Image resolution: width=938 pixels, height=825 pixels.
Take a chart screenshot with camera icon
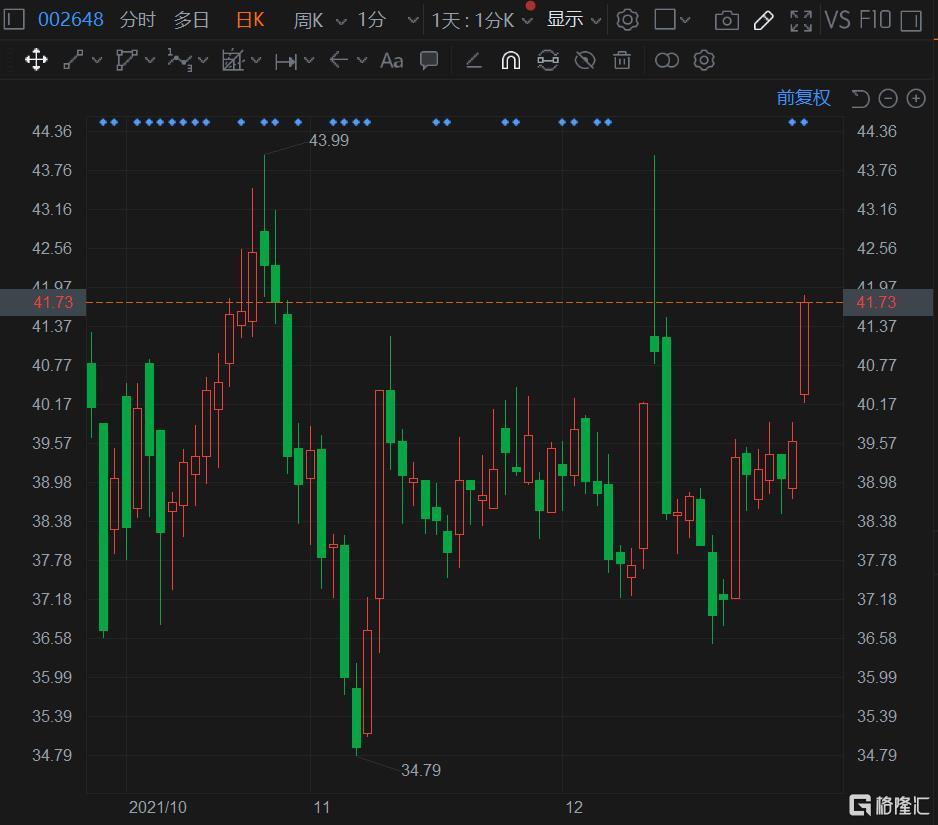click(x=726, y=21)
